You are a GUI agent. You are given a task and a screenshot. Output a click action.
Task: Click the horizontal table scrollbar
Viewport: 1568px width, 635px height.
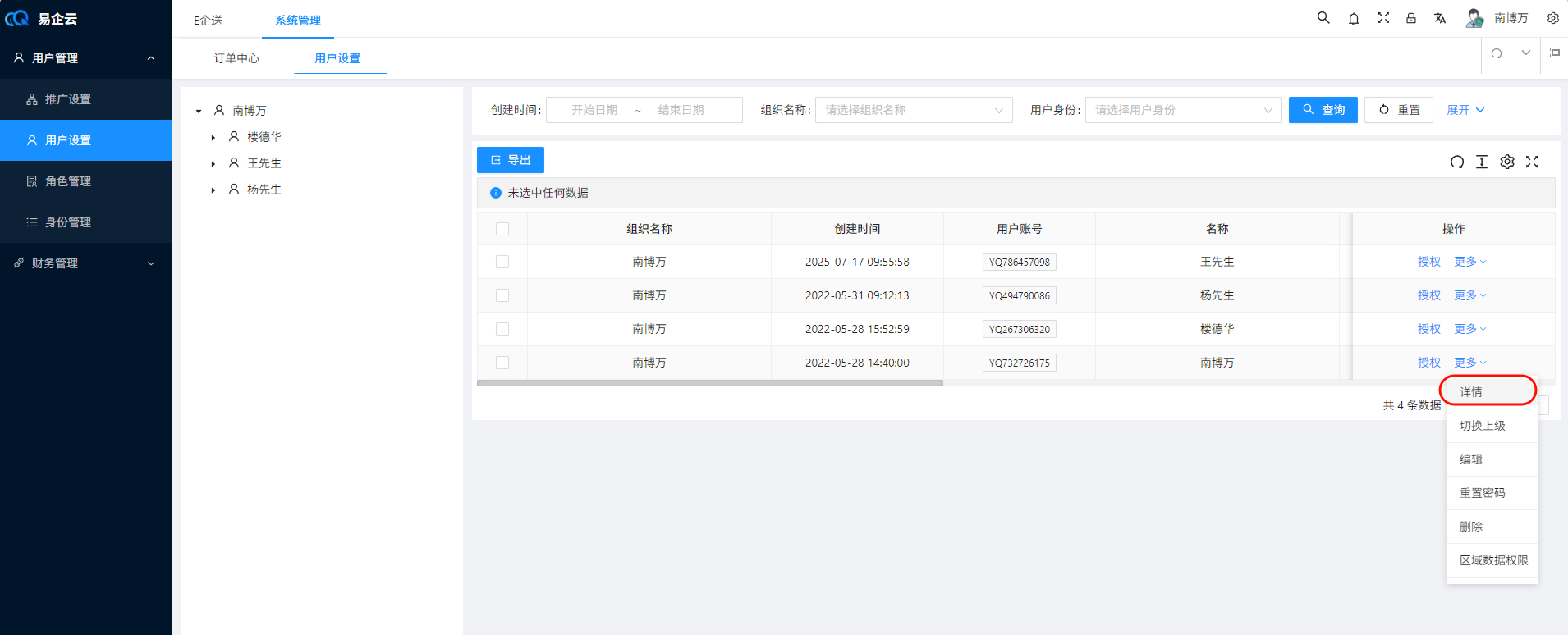(x=709, y=383)
